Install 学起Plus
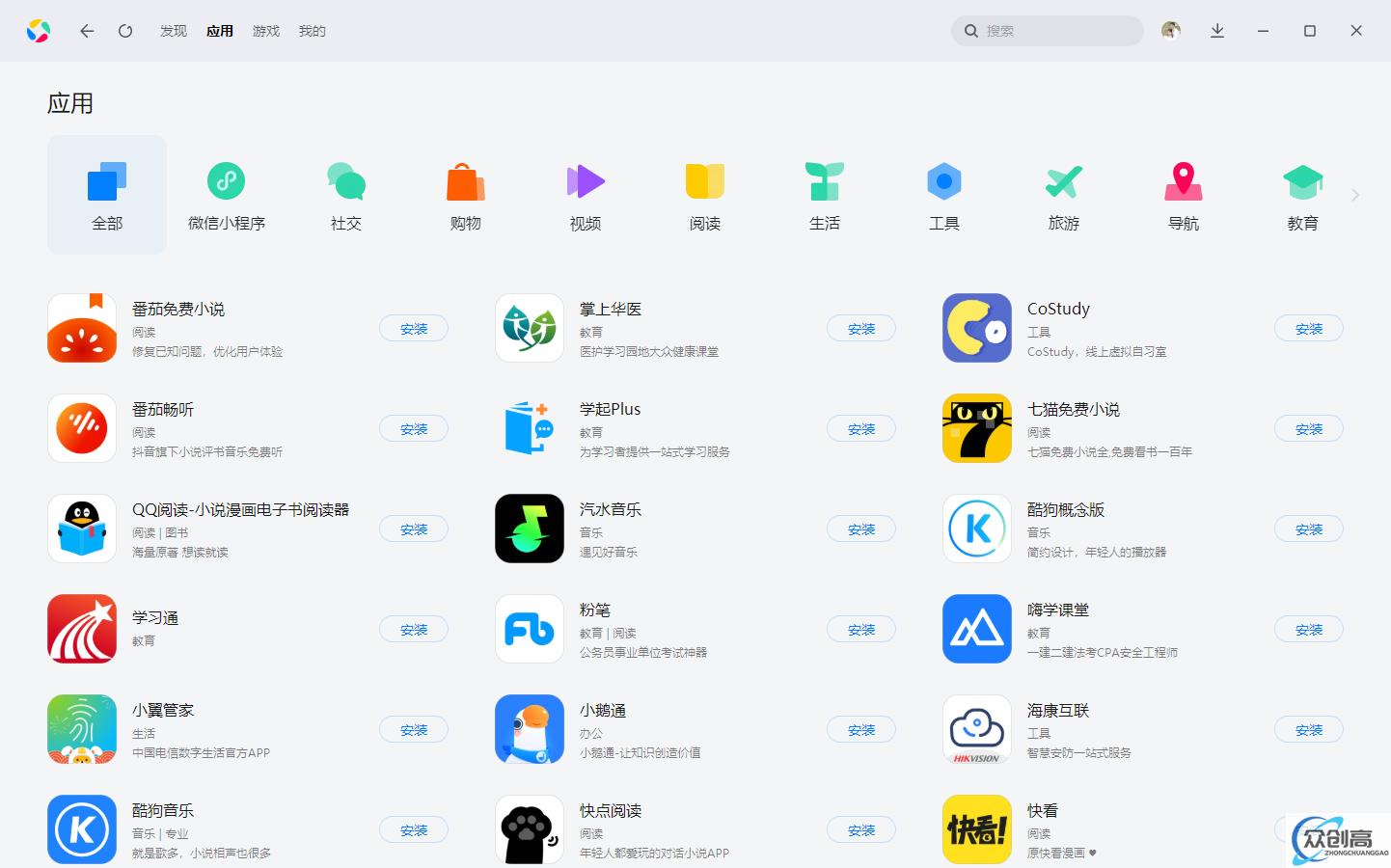The height and width of the screenshot is (868, 1391). (x=861, y=429)
